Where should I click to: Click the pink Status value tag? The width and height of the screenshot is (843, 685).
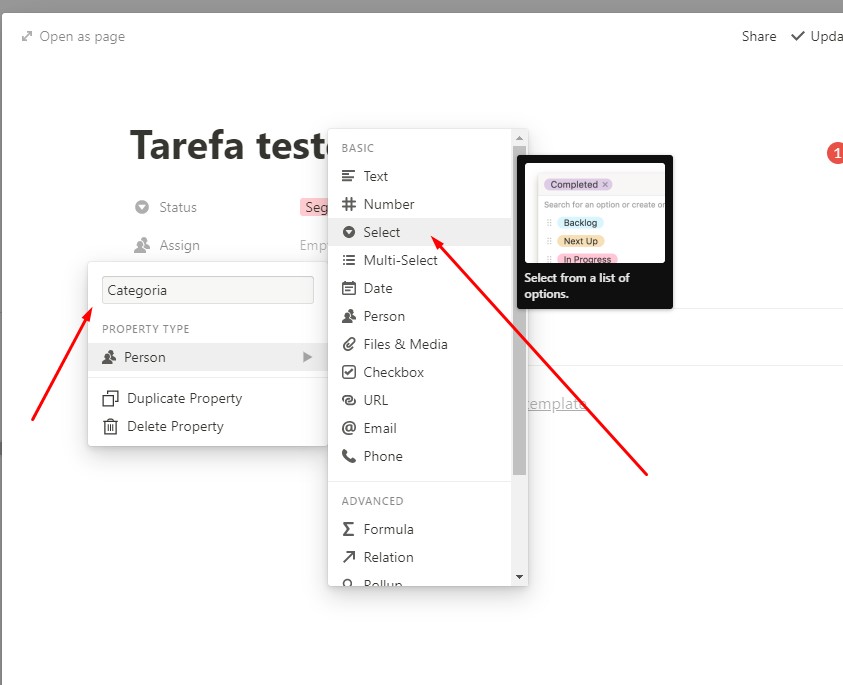pyautogui.click(x=314, y=207)
